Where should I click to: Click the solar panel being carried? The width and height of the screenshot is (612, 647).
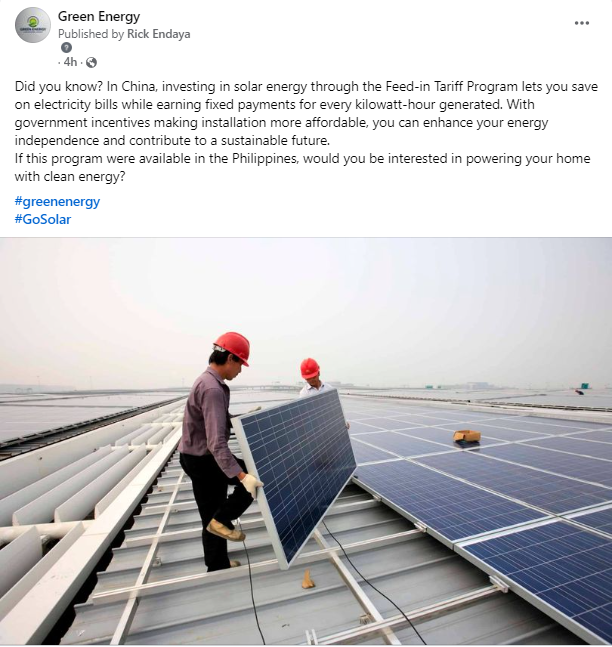295,475
